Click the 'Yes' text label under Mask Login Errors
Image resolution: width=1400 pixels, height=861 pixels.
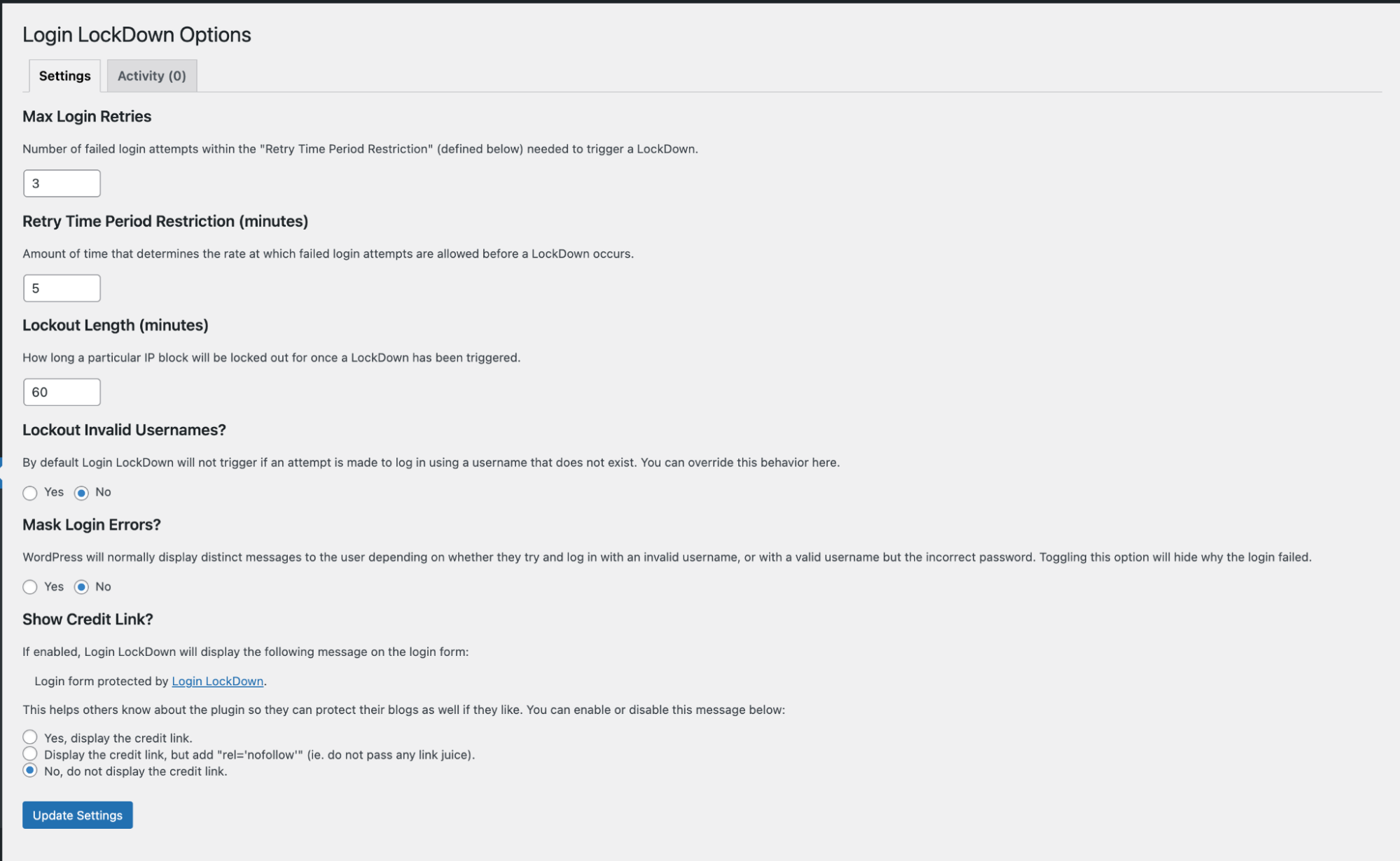54,587
